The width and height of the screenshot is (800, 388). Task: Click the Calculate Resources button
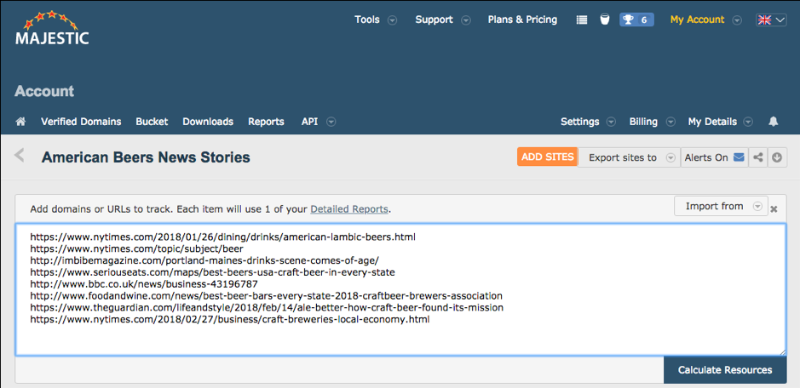click(x=725, y=370)
